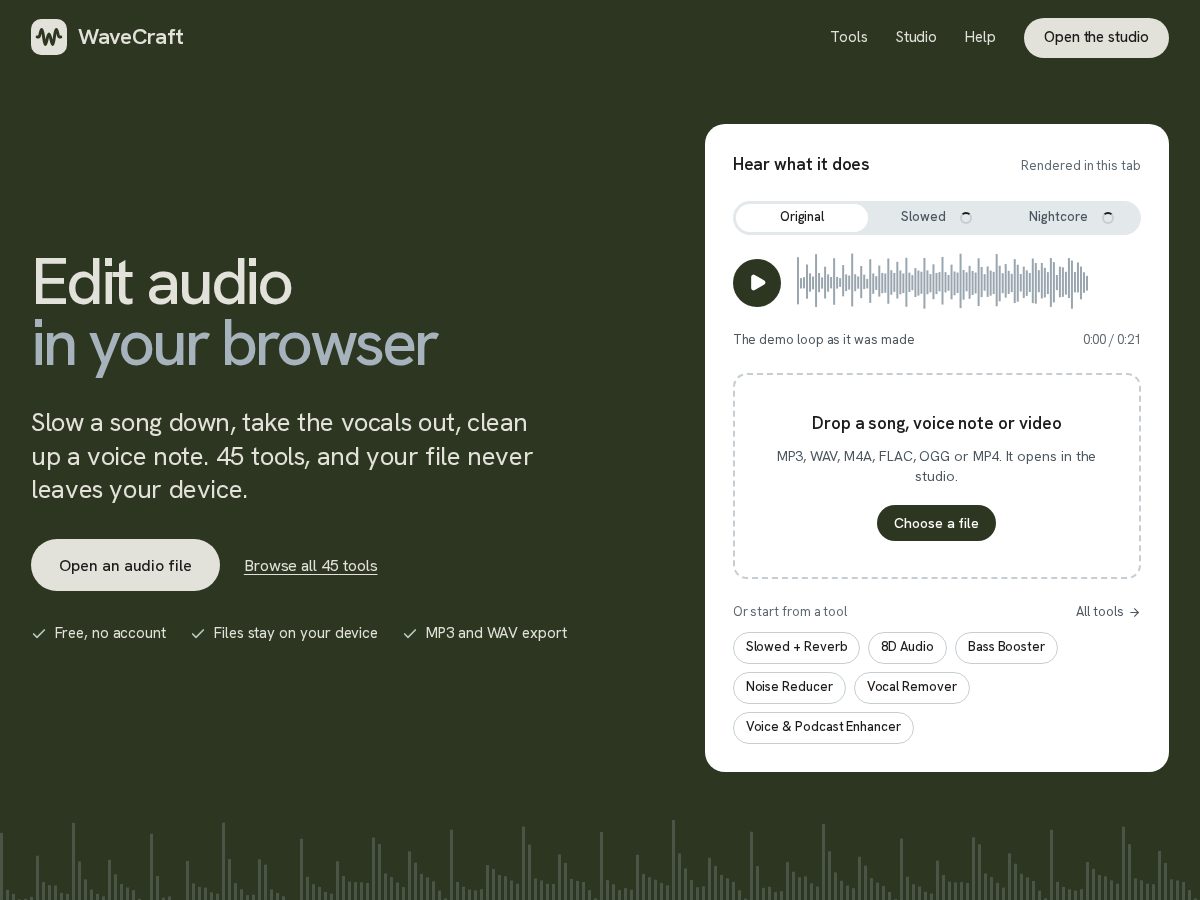Click the 'Edit audio' headline
Image resolution: width=1200 pixels, height=900 pixels.
click(x=162, y=282)
